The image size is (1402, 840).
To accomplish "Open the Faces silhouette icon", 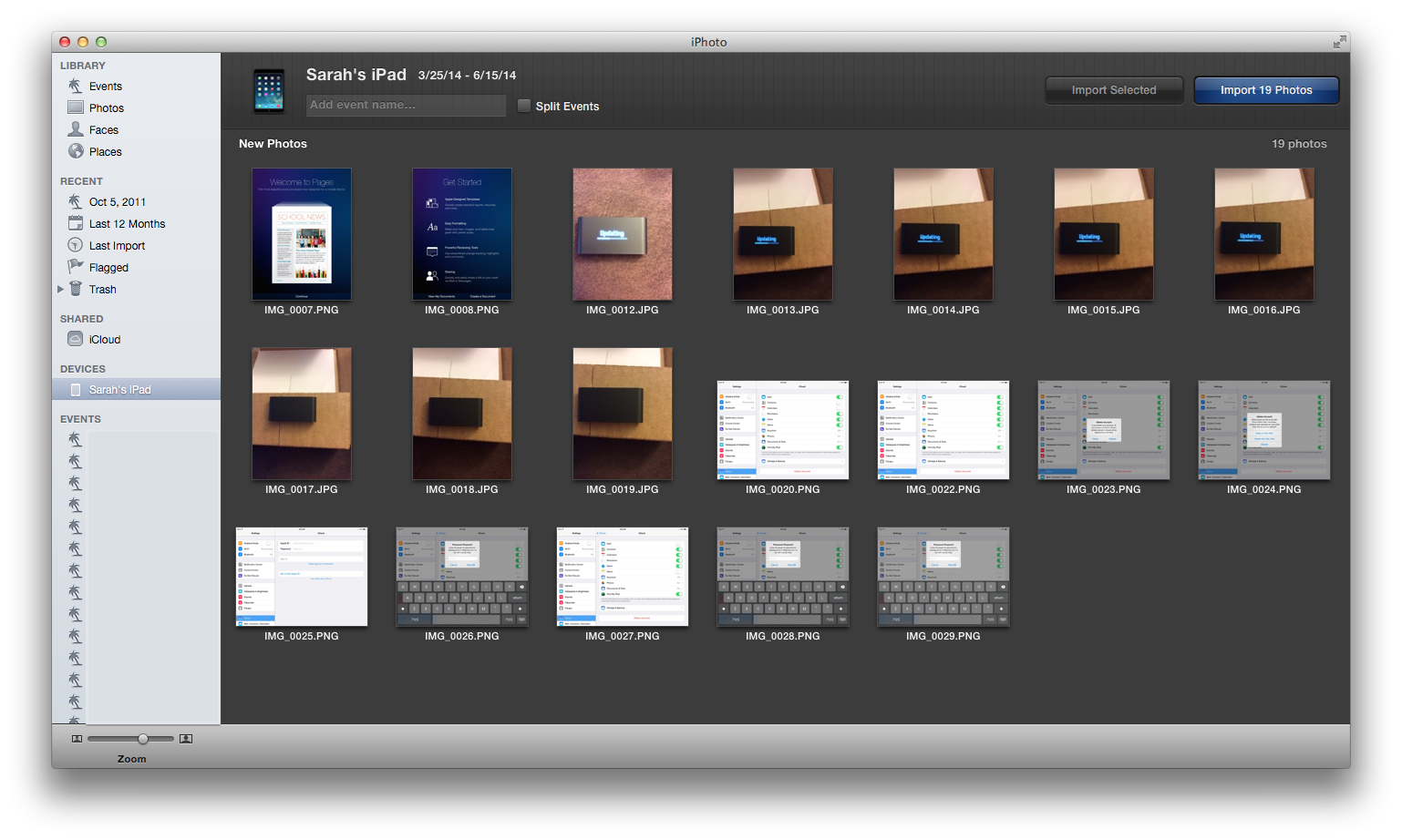I will tap(76, 129).
